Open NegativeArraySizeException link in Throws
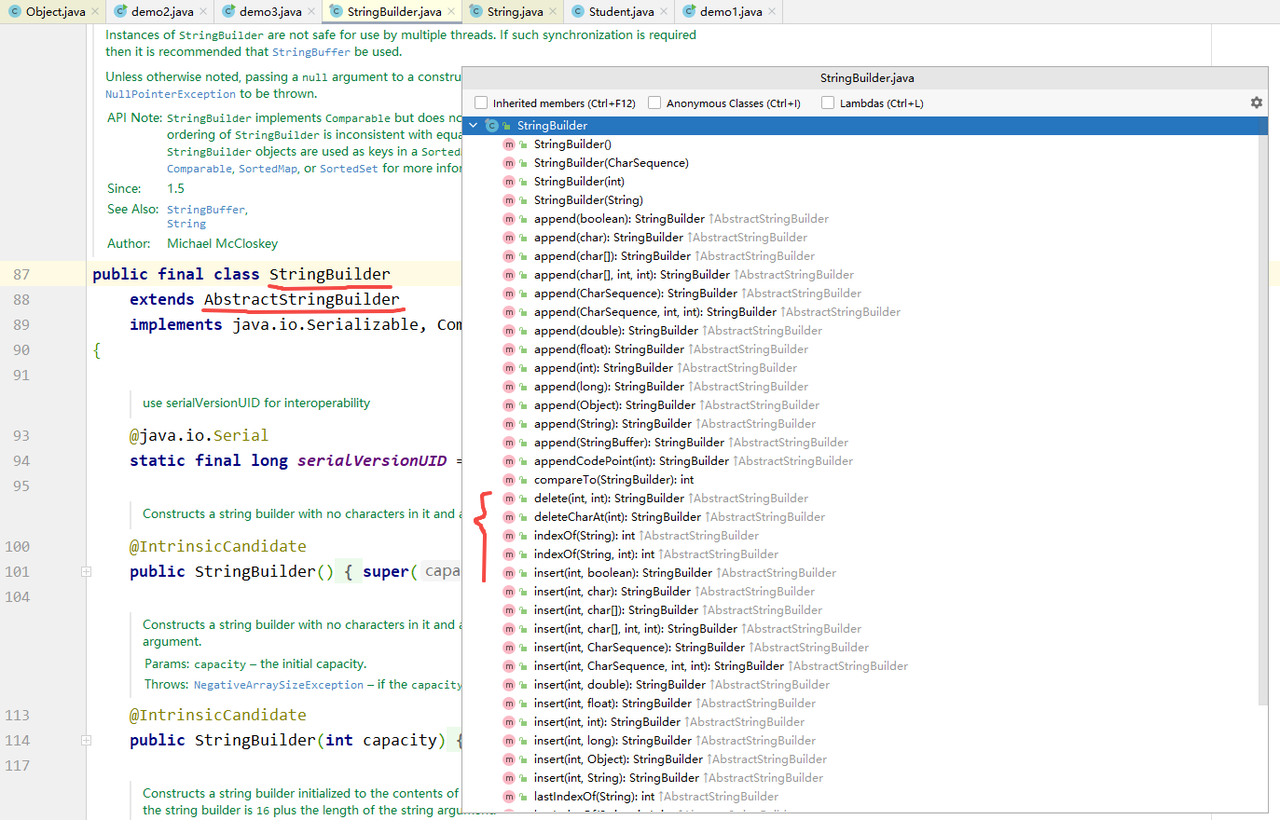1280x820 pixels. pyautogui.click(x=279, y=685)
